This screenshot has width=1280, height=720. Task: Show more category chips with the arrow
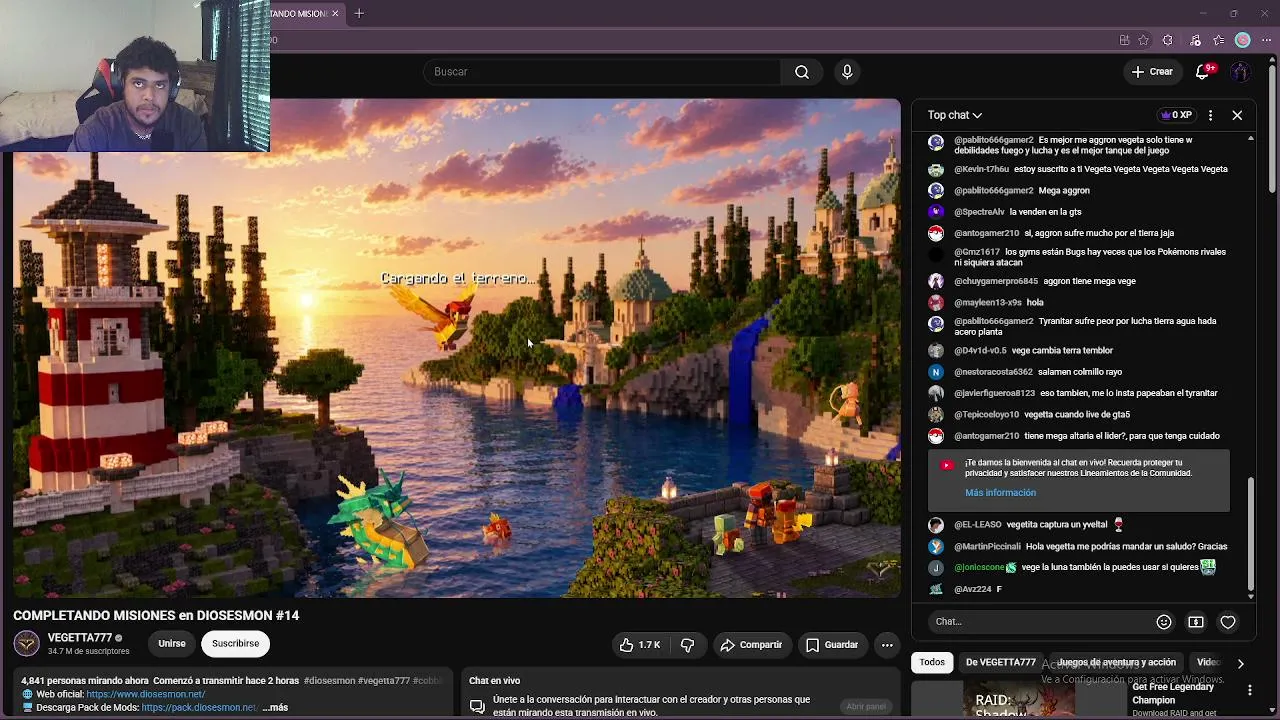1240,663
